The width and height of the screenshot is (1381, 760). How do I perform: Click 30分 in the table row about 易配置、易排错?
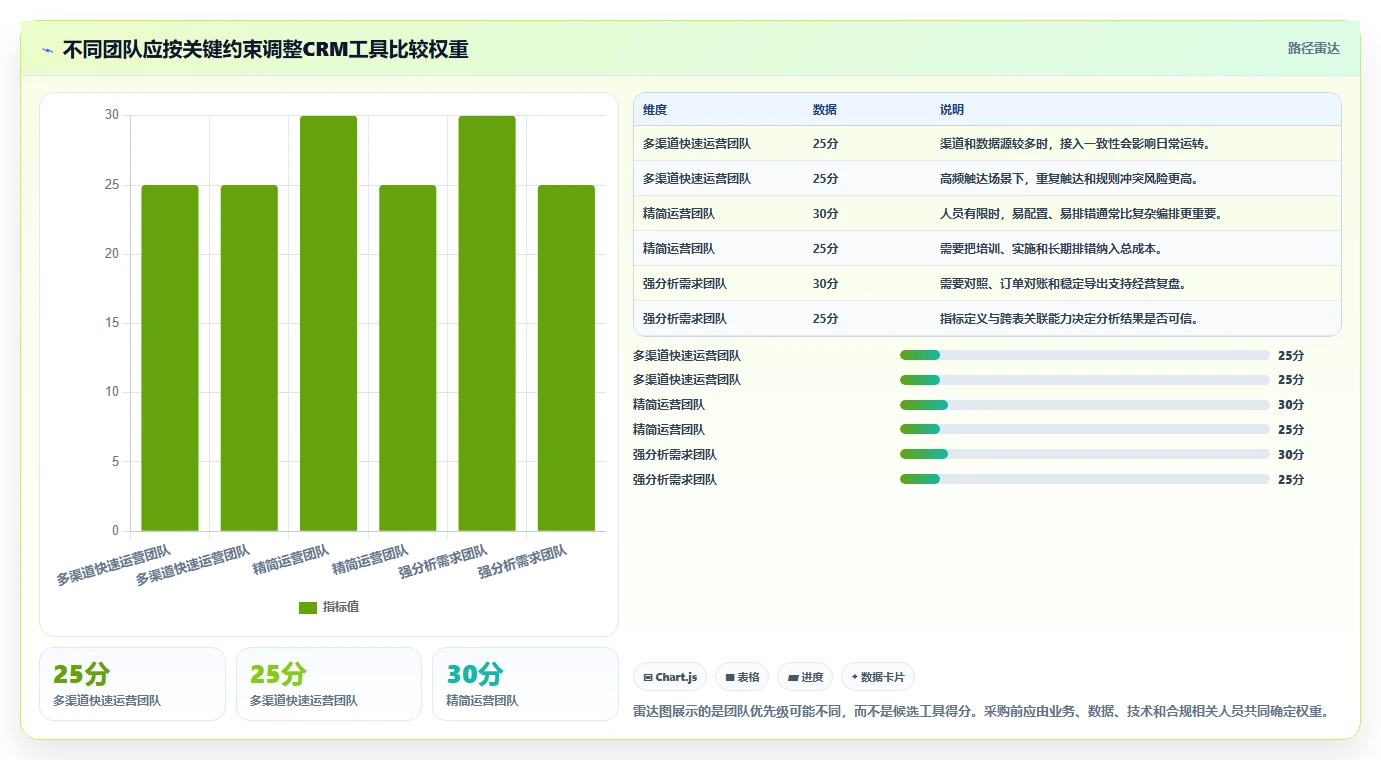pos(825,214)
